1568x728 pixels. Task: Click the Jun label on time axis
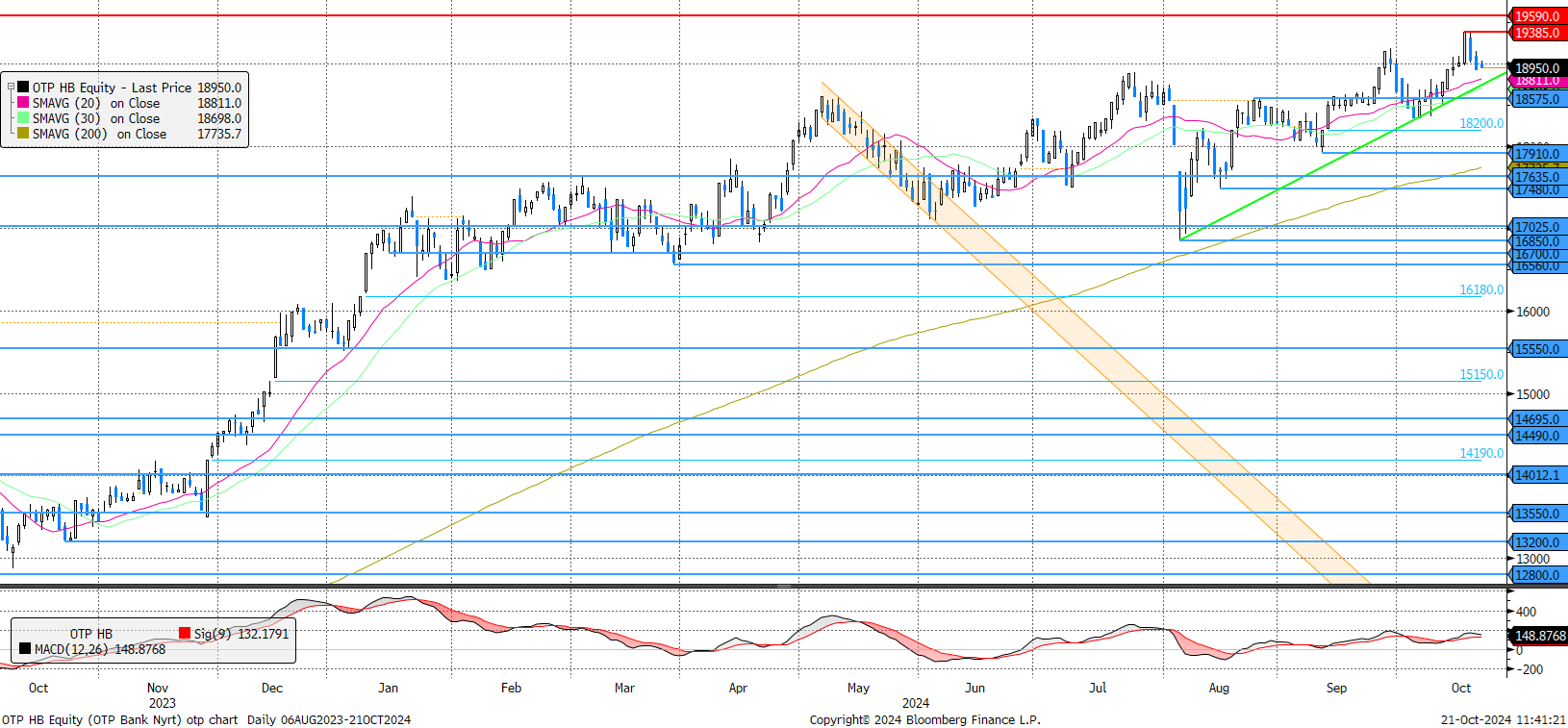pos(975,688)
